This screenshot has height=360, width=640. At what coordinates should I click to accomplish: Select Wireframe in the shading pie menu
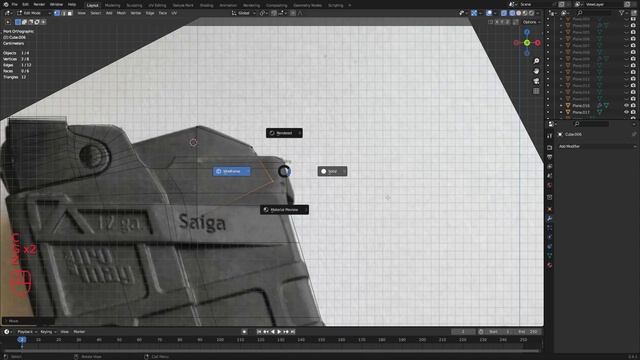click(x=231, y=171)
